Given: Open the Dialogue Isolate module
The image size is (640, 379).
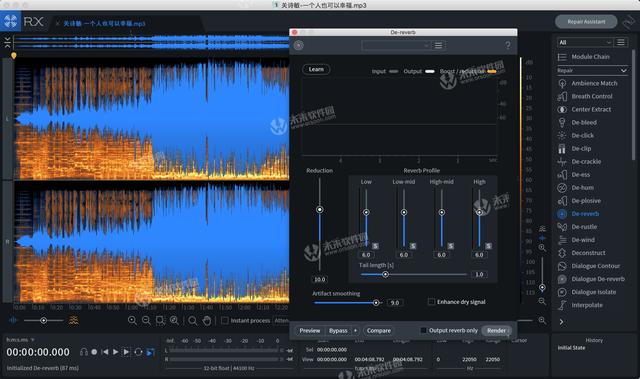Looking at the screenshot, I should click(x=587, y=292).
